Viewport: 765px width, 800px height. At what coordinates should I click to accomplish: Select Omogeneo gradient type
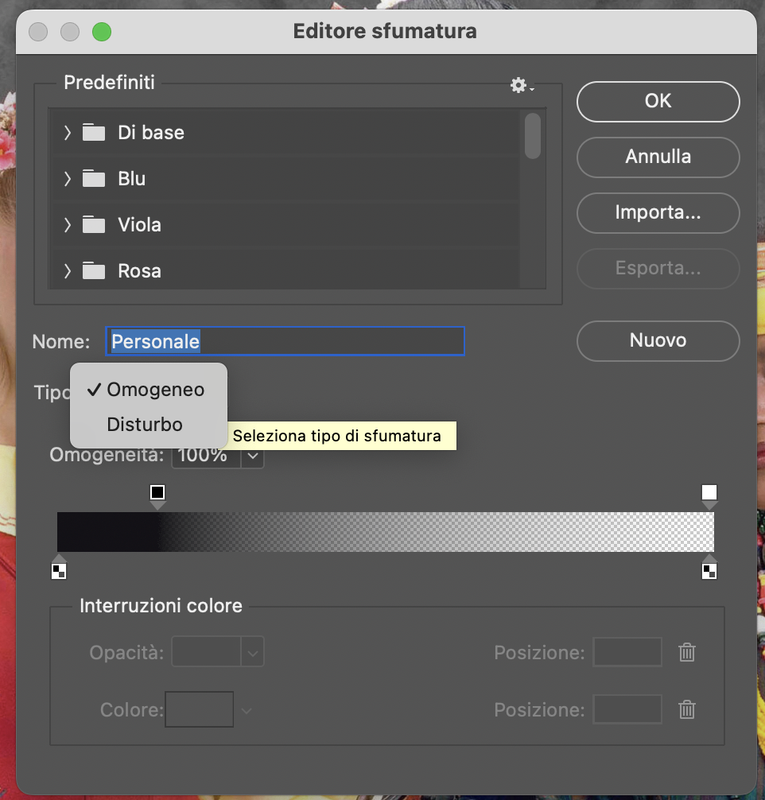click(149, 390)
